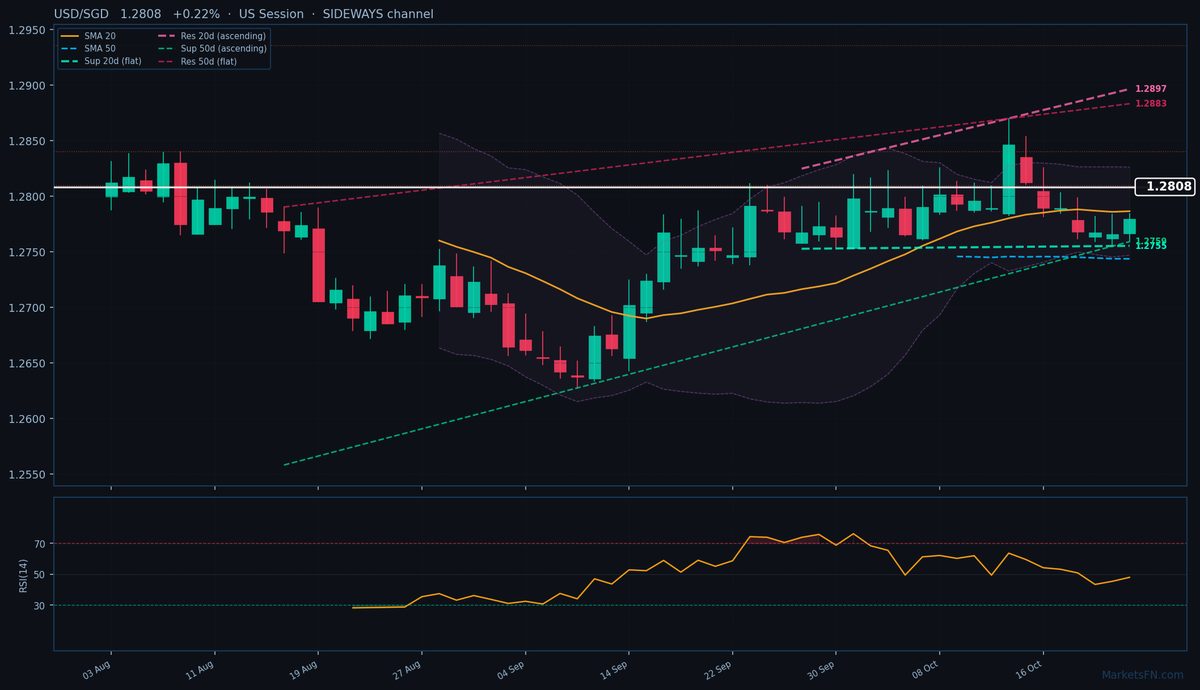The image size is (1200, 690).
Task: Click the RSI 50 level label
Action: [40, 575]
